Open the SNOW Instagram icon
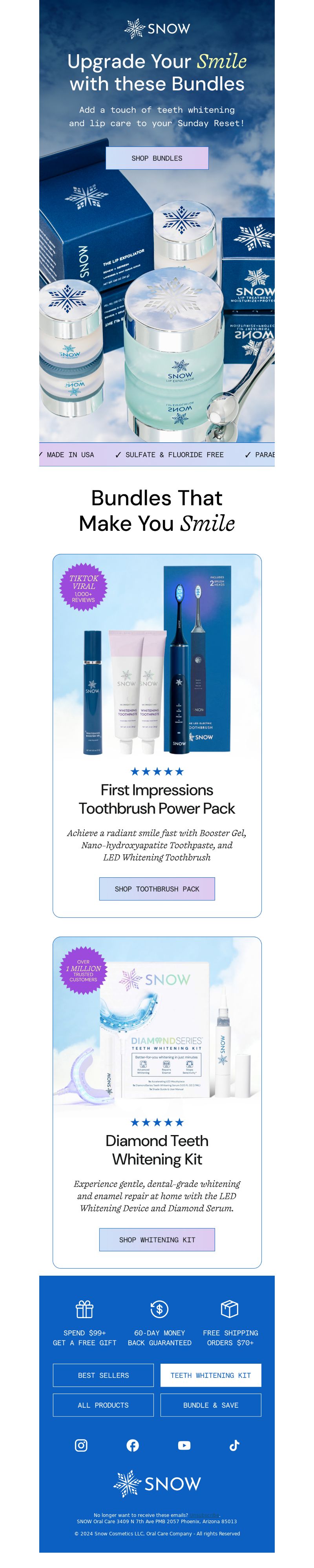 pos(81,1445)
